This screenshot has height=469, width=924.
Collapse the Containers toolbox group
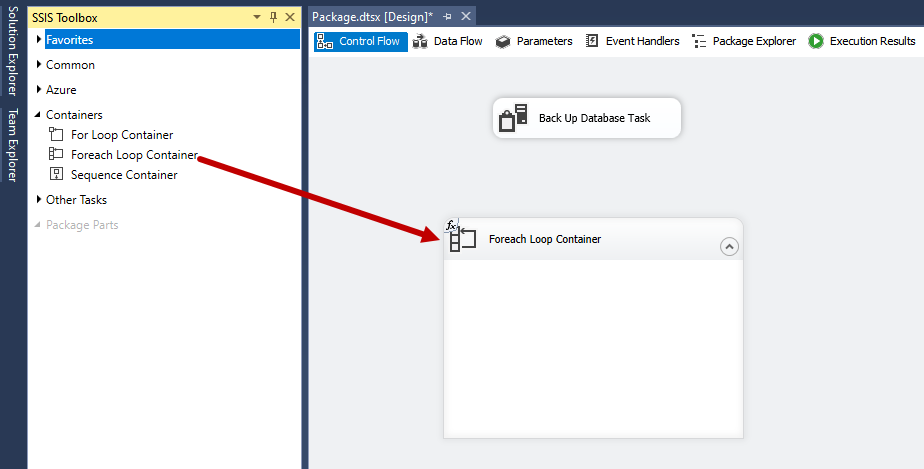tap(38, 115)
